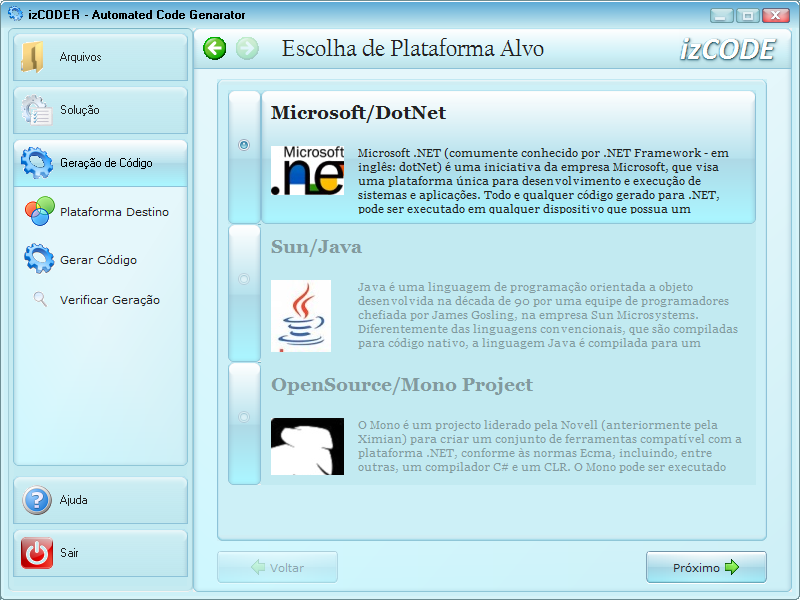Minimize the izCODER window
This screenshot has height=600, width=800.
point(721,15)
